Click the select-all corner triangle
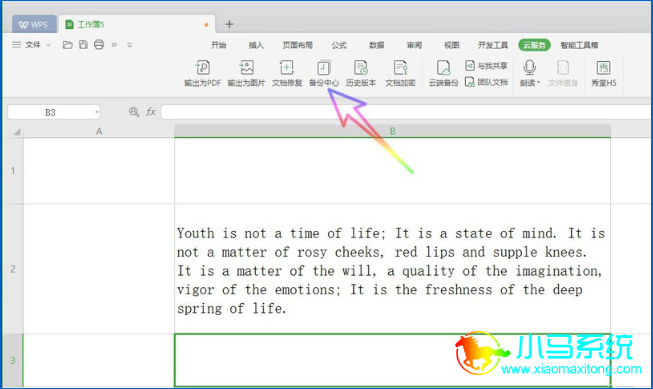 pos(17,132)
